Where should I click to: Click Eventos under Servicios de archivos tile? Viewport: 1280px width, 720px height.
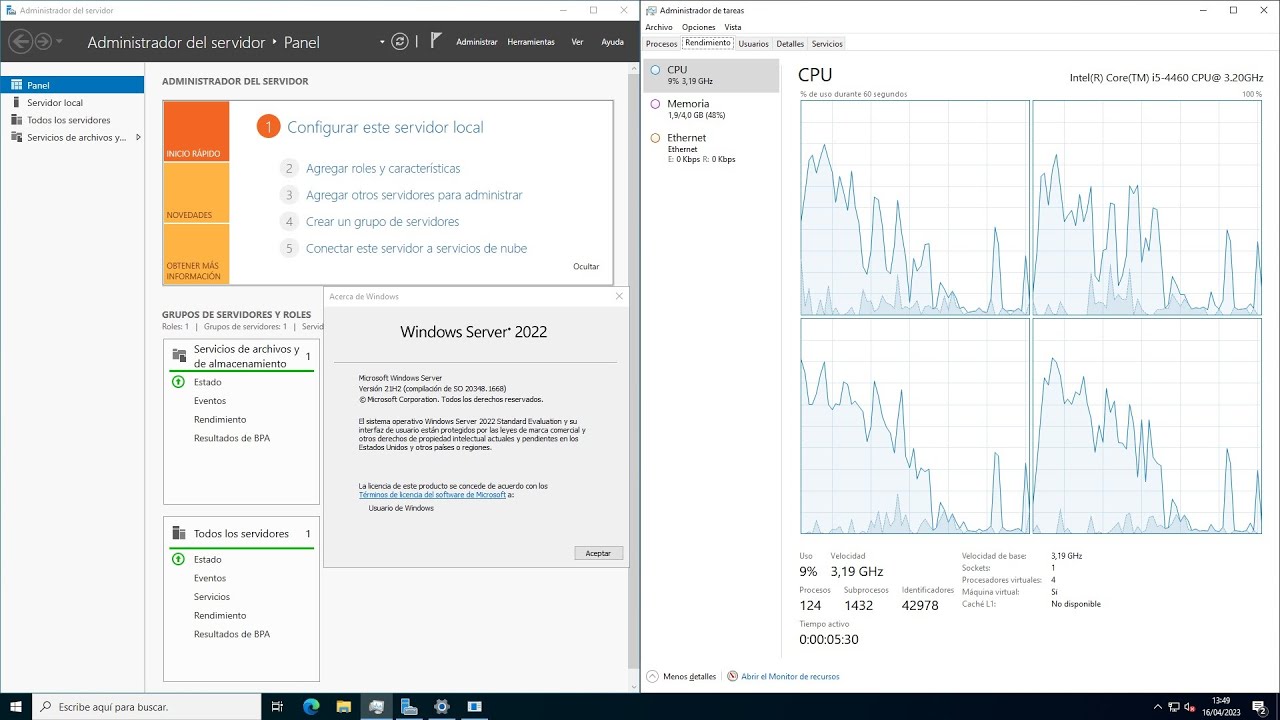tap(210, 401)
